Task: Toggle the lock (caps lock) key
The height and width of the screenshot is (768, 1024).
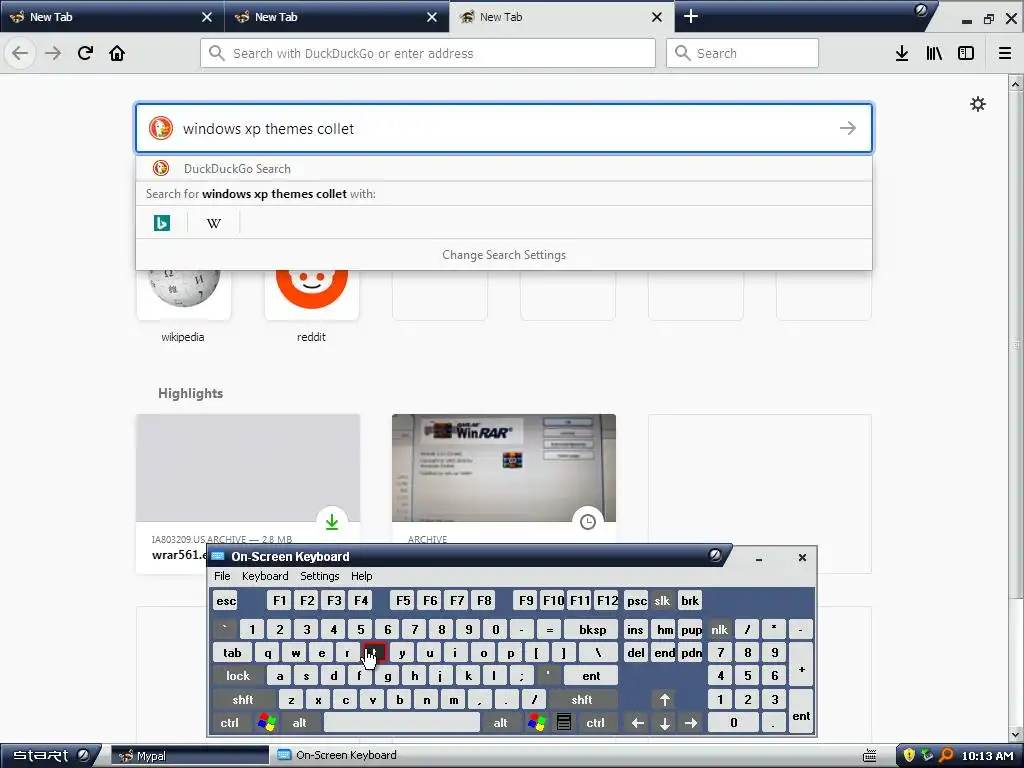Action: [238, 676]
